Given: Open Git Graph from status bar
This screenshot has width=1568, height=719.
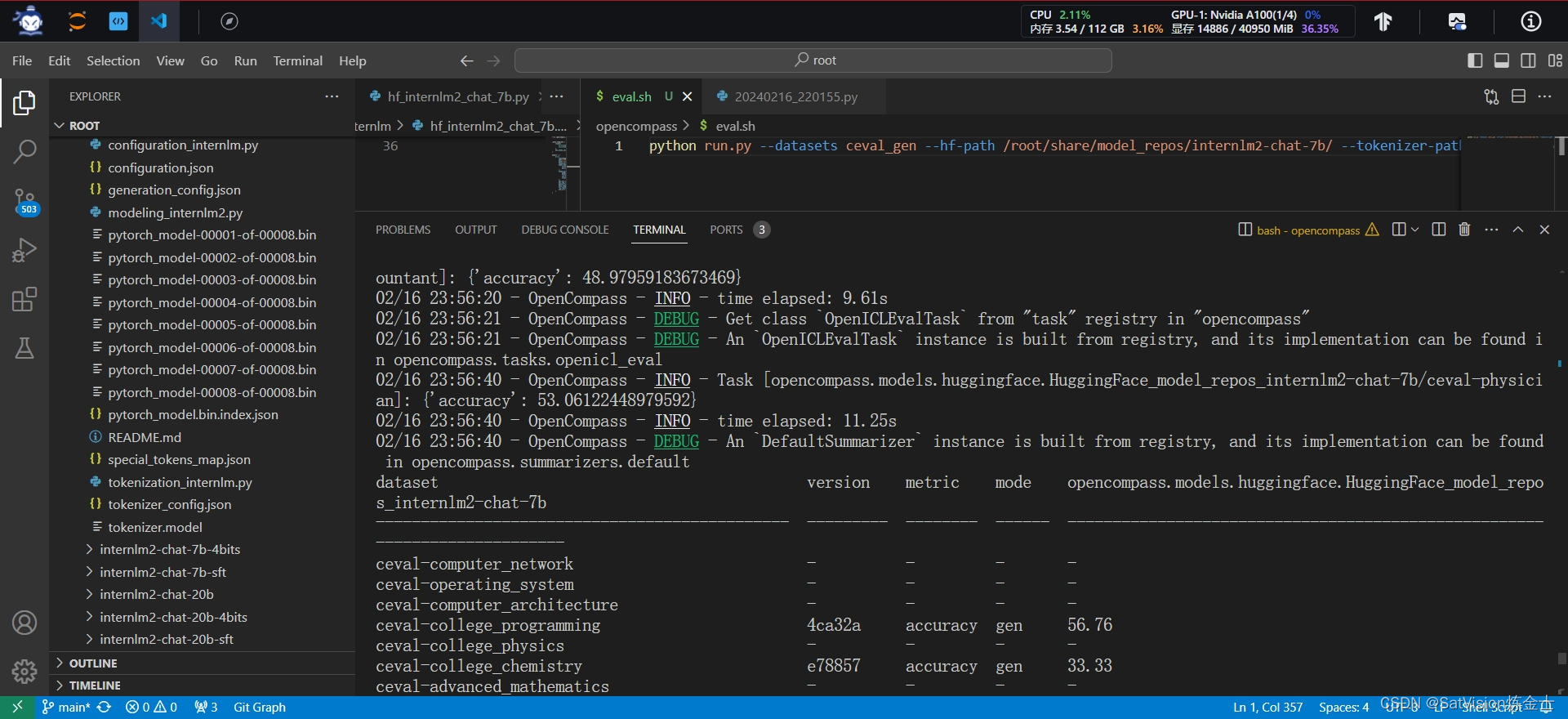Looking at the screenshot, I should click(x=260, y=708).
